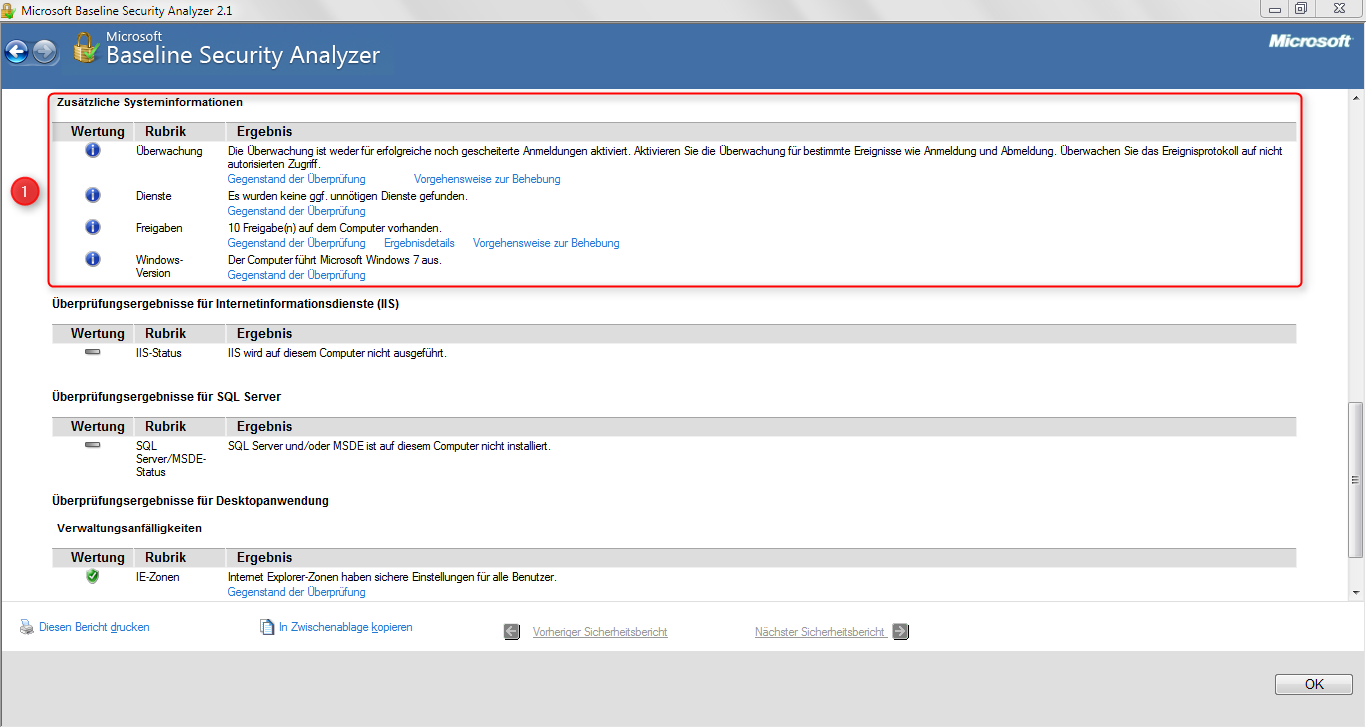Click the forward navigation arrow icon
The image size is (1366, 728).
tap(41, 51)
